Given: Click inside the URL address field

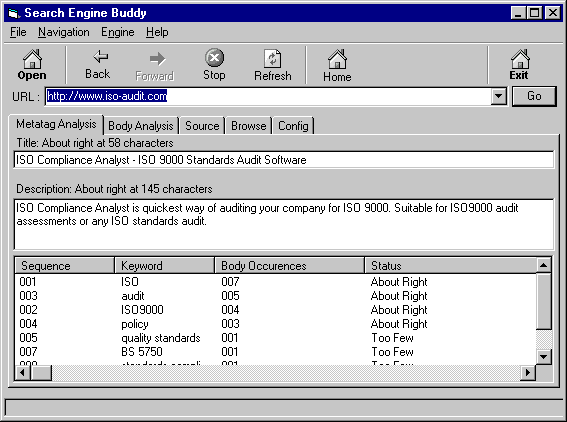Looking at the screenshot, I should point(268,96).
